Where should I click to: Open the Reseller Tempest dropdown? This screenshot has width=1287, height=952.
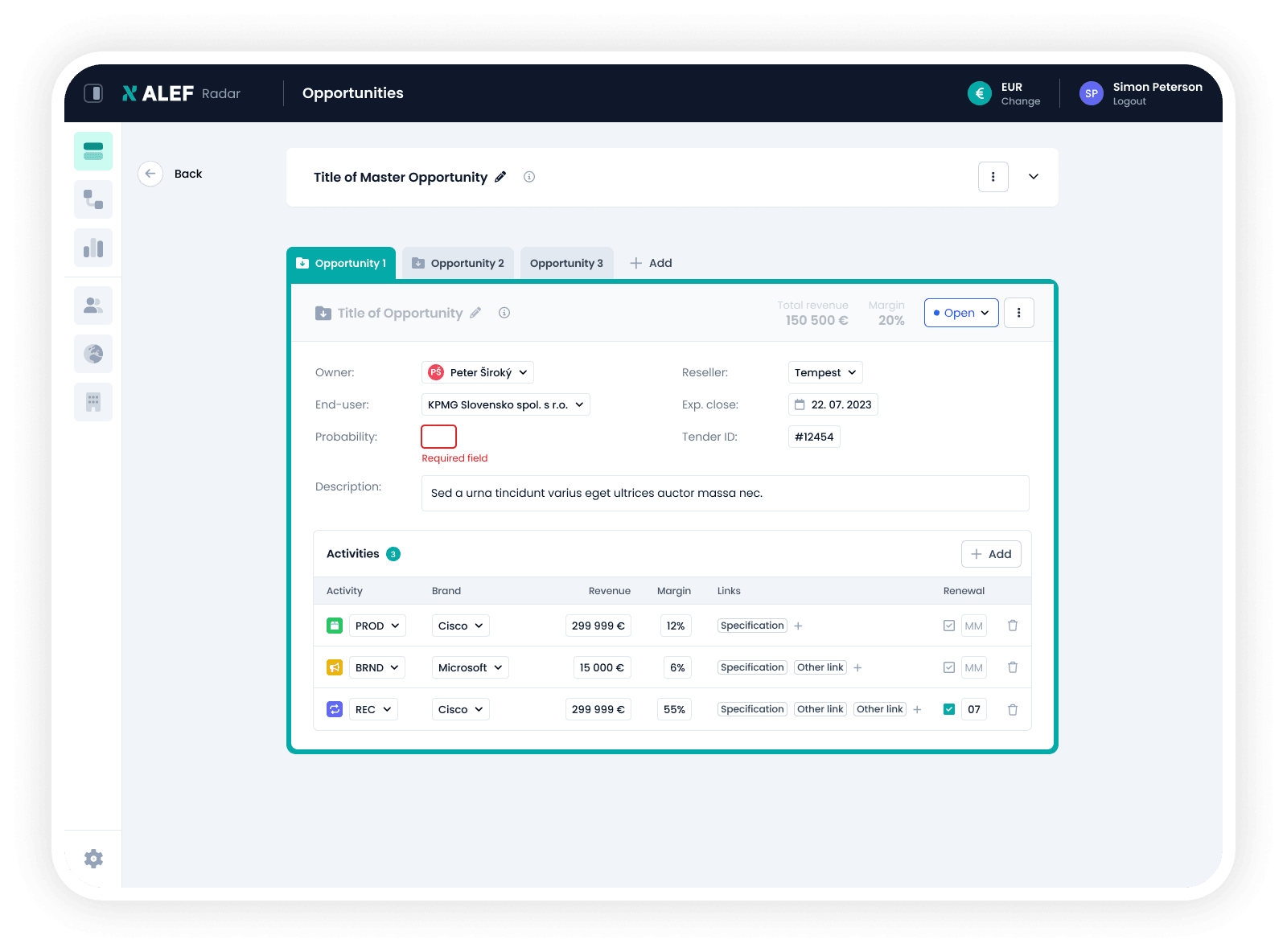point(825,372)
